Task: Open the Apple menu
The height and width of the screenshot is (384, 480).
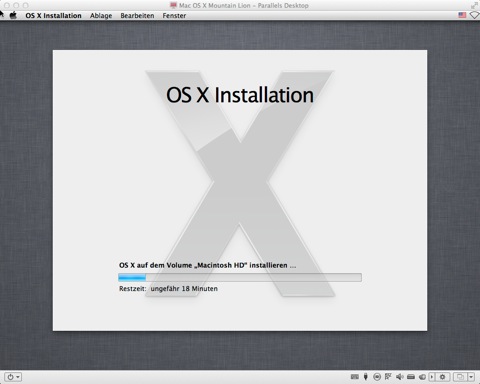Action: 13,15
